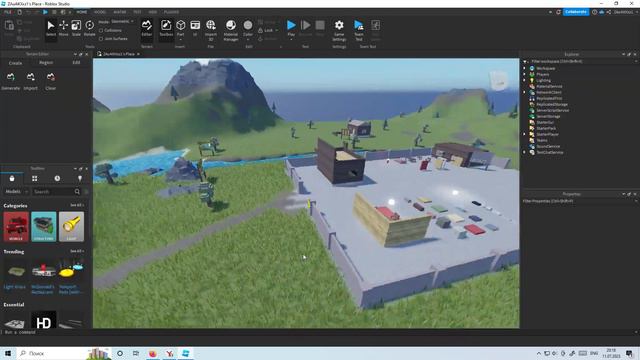Image resolution: width=640 pixels, height=360 pixels.
Task: Open the AVATAR ribbon tab
Action: click(x=120, y=12)
